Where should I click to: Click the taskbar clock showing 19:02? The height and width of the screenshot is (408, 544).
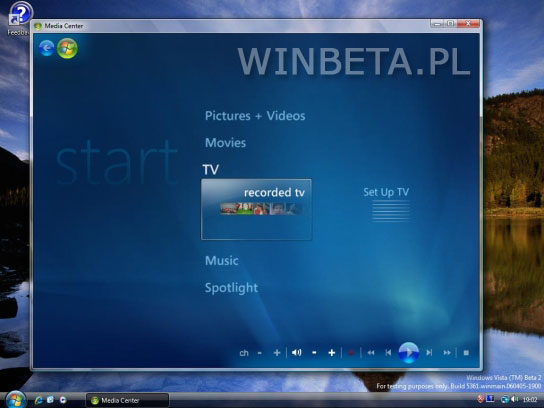tap(530, 400)
